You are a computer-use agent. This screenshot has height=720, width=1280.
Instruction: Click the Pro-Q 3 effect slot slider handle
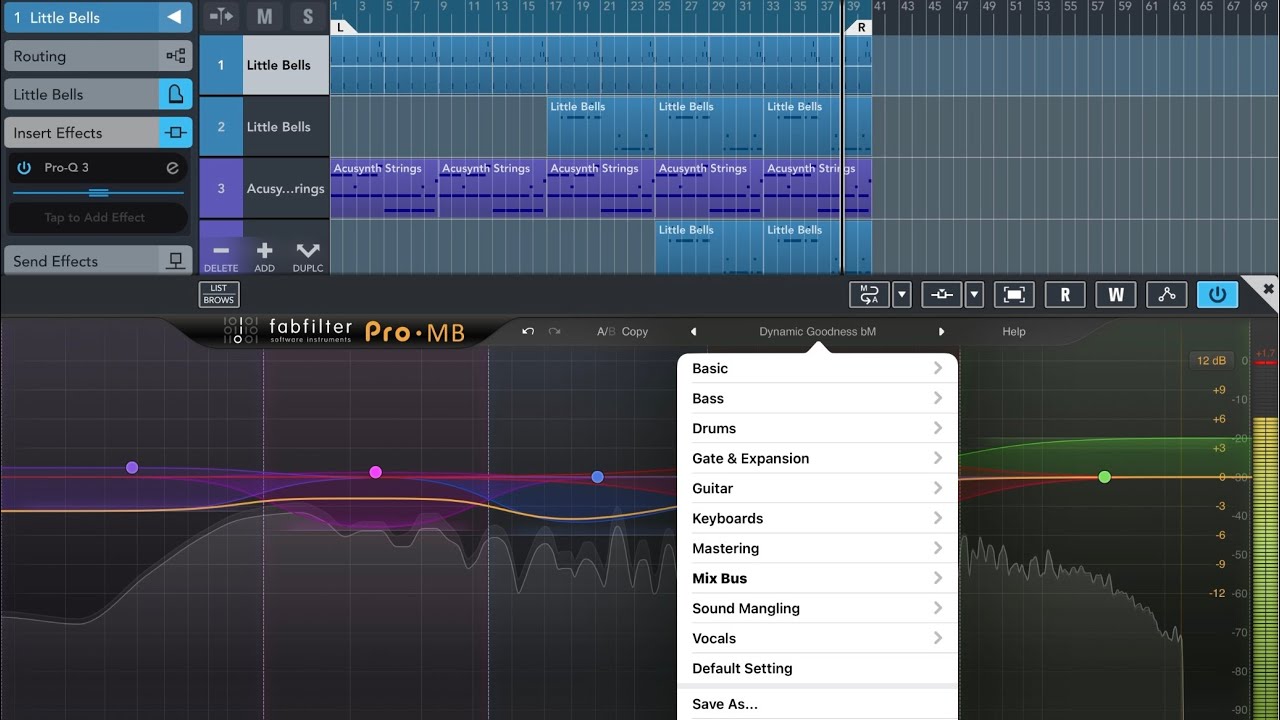click(98, 192)
